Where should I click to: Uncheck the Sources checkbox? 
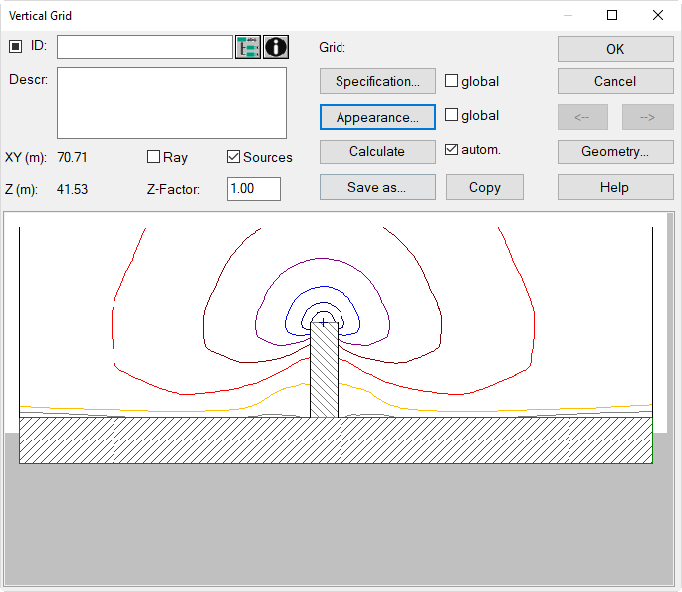[234, 157]
